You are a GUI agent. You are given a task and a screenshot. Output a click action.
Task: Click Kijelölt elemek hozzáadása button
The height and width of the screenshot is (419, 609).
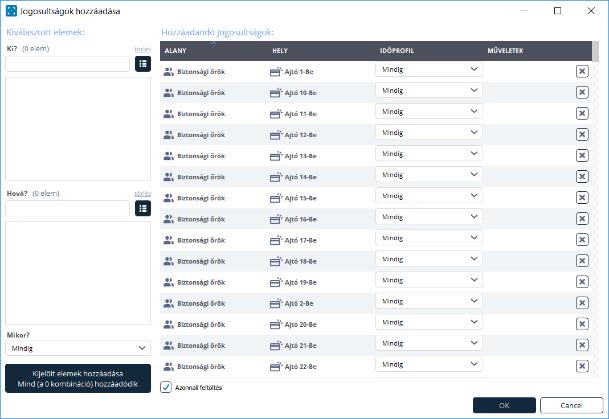click(x=78, y=379)
